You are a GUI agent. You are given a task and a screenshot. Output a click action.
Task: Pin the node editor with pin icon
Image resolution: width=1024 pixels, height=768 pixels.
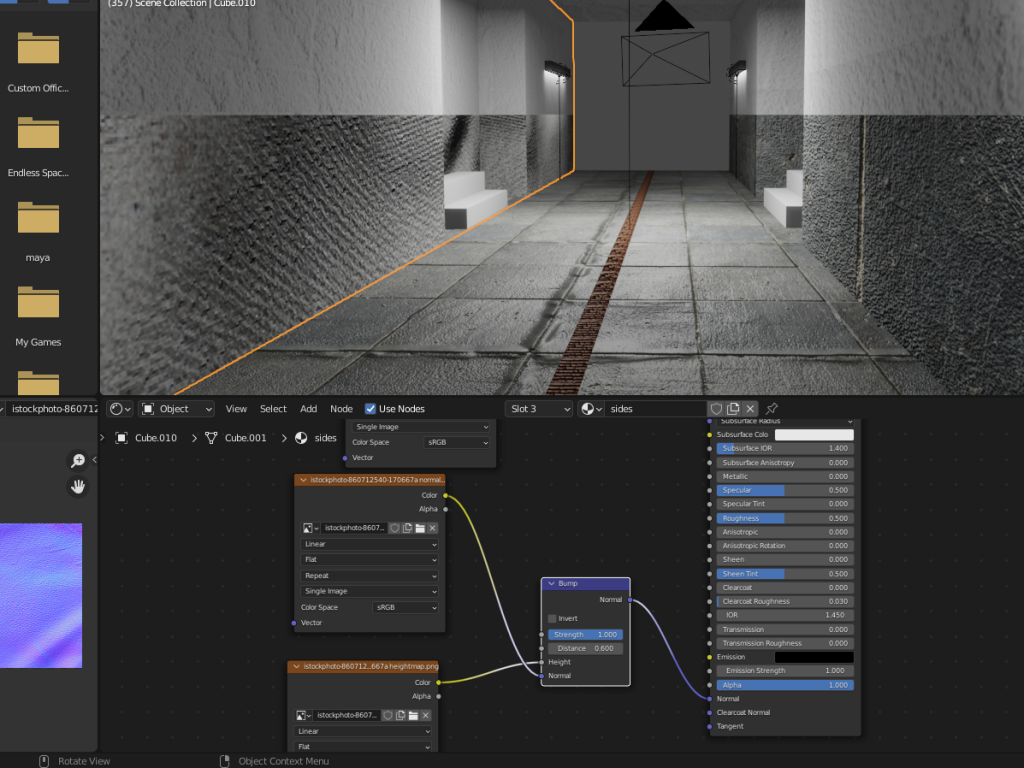(x=772, y=409)
